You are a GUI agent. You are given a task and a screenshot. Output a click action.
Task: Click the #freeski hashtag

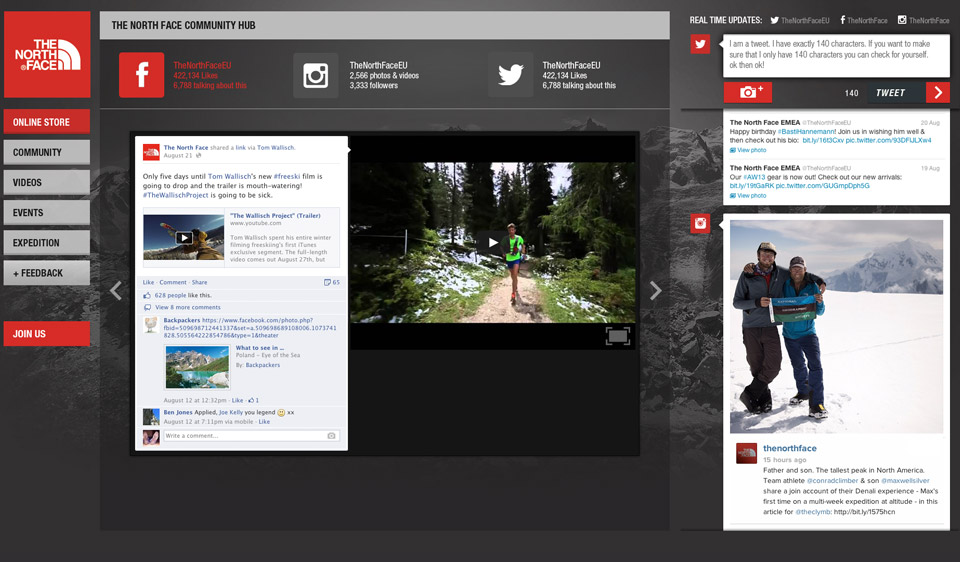[287, 176]
